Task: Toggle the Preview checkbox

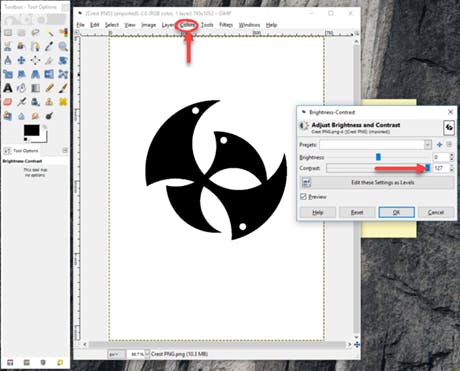Action: 303,197
